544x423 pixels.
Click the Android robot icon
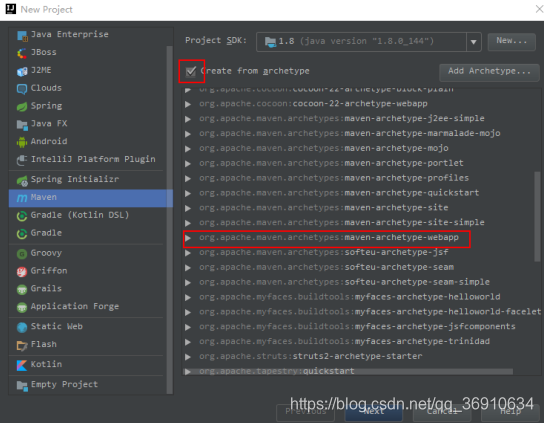[22, 142]
